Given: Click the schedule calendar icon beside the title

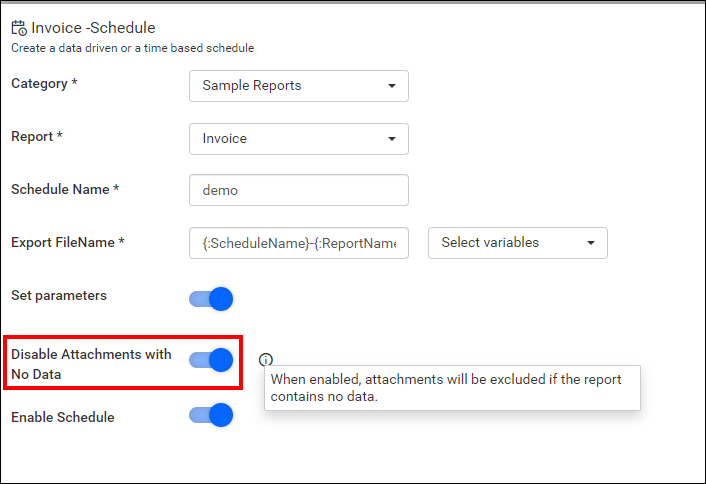Looking at the screenshot, I should pos(19,28).
